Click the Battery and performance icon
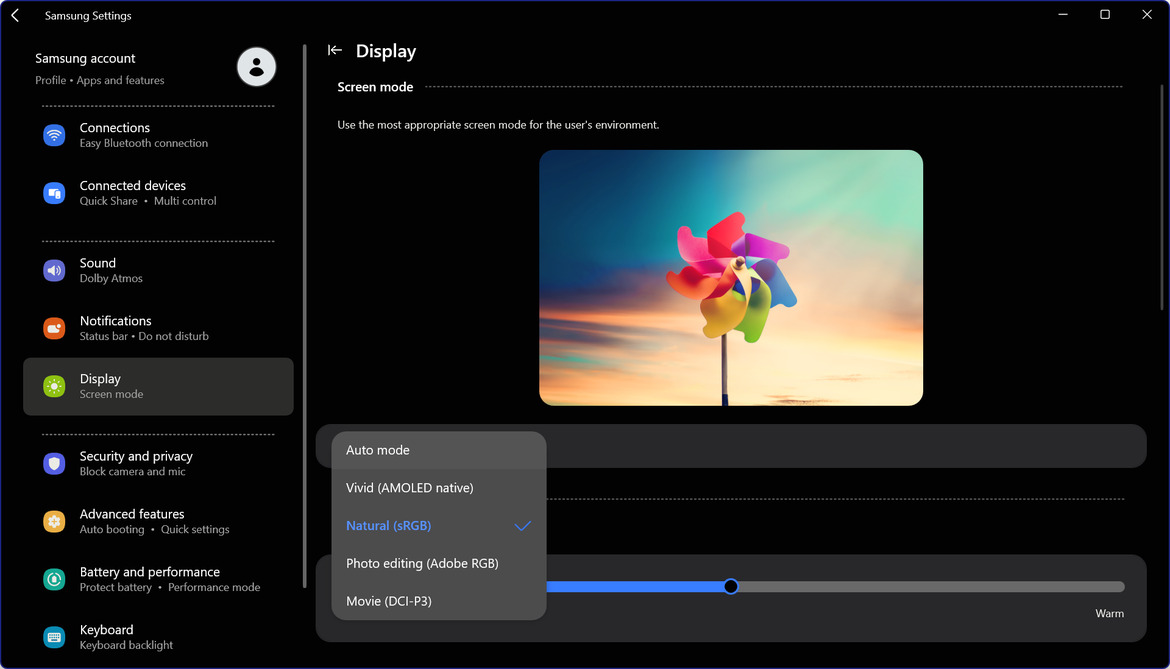This screenshot has height=669, width=1170. coord(54,580)
